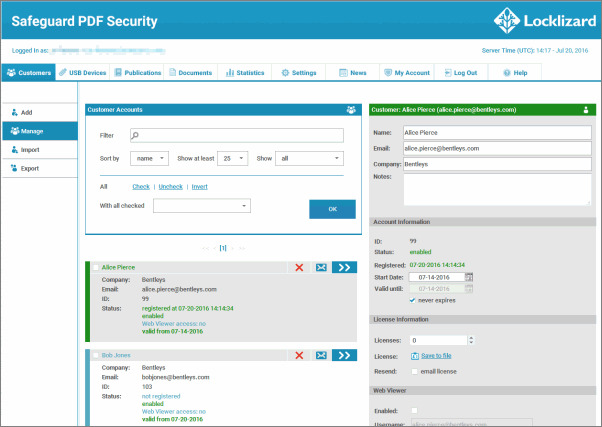This screenshot has height=427, width=602.
Task: Enable the email license checkbox
Action: pyautogui.click(x=414, y=371)
